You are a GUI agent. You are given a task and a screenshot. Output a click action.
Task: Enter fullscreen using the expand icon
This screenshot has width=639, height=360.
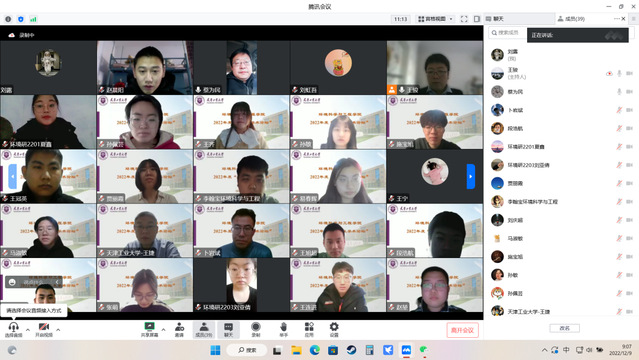464,19
